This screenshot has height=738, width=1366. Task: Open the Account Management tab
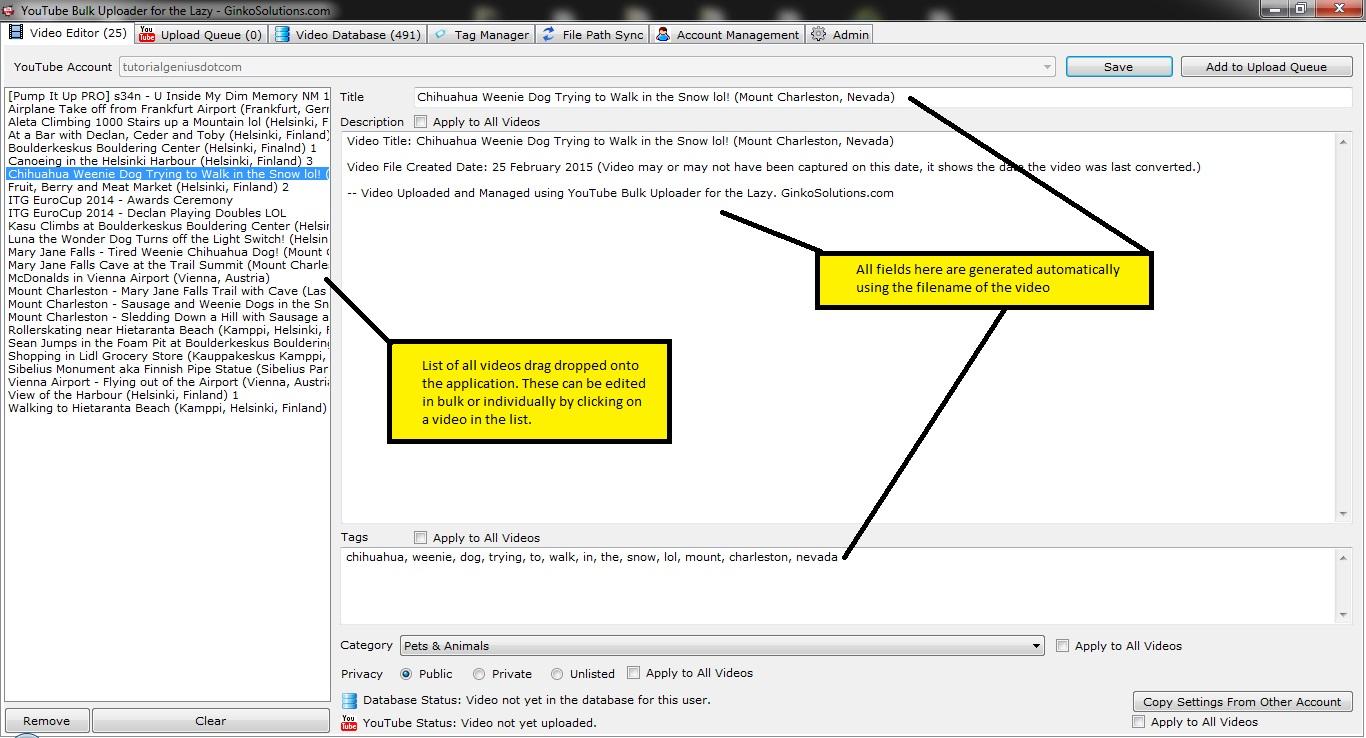pyautogui.click(x=727, y=34)
